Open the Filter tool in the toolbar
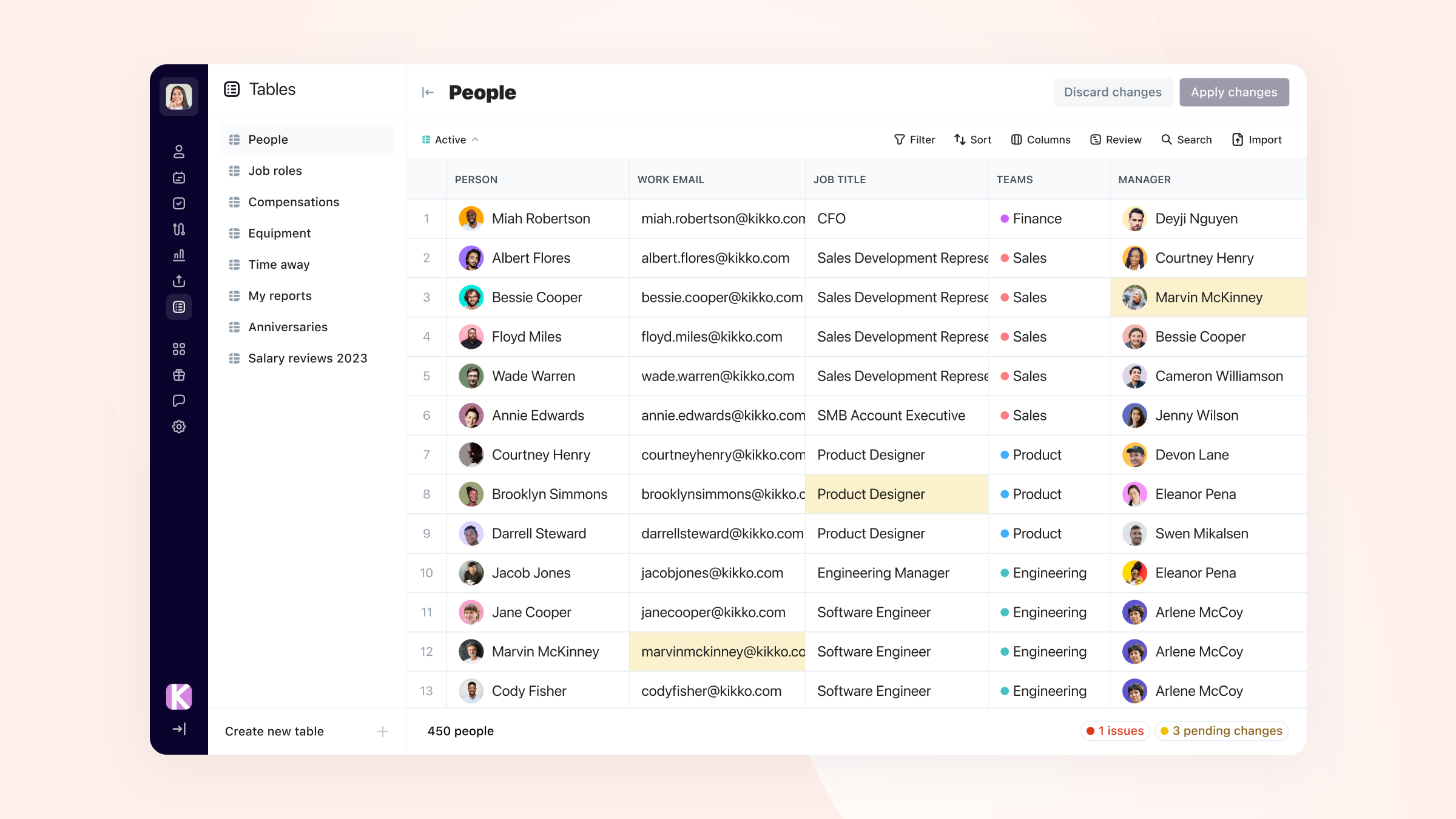The image size is (1456, 819). (x=914, y=140)
